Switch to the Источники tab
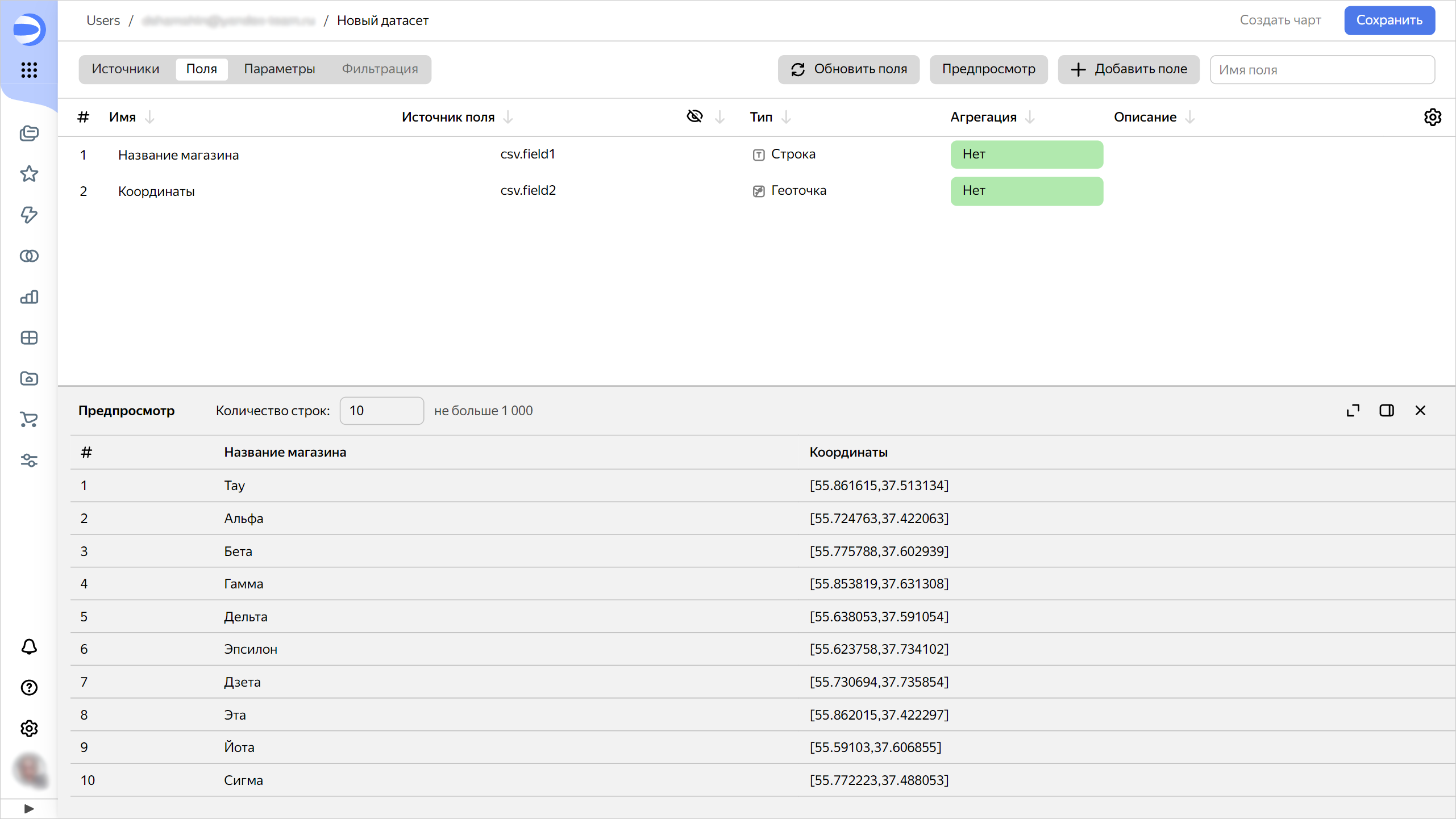The height and width of the screenshot is (819, 1456). (x=126, y=69)
